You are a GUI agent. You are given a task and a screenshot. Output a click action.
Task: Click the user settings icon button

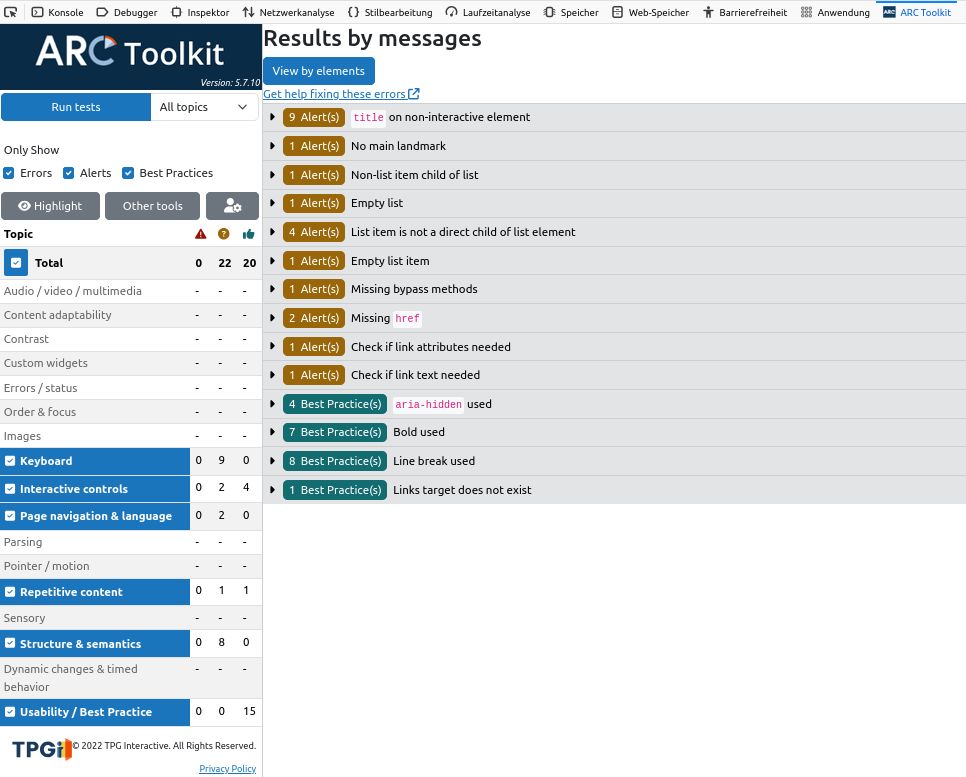[x=232, y=206]
